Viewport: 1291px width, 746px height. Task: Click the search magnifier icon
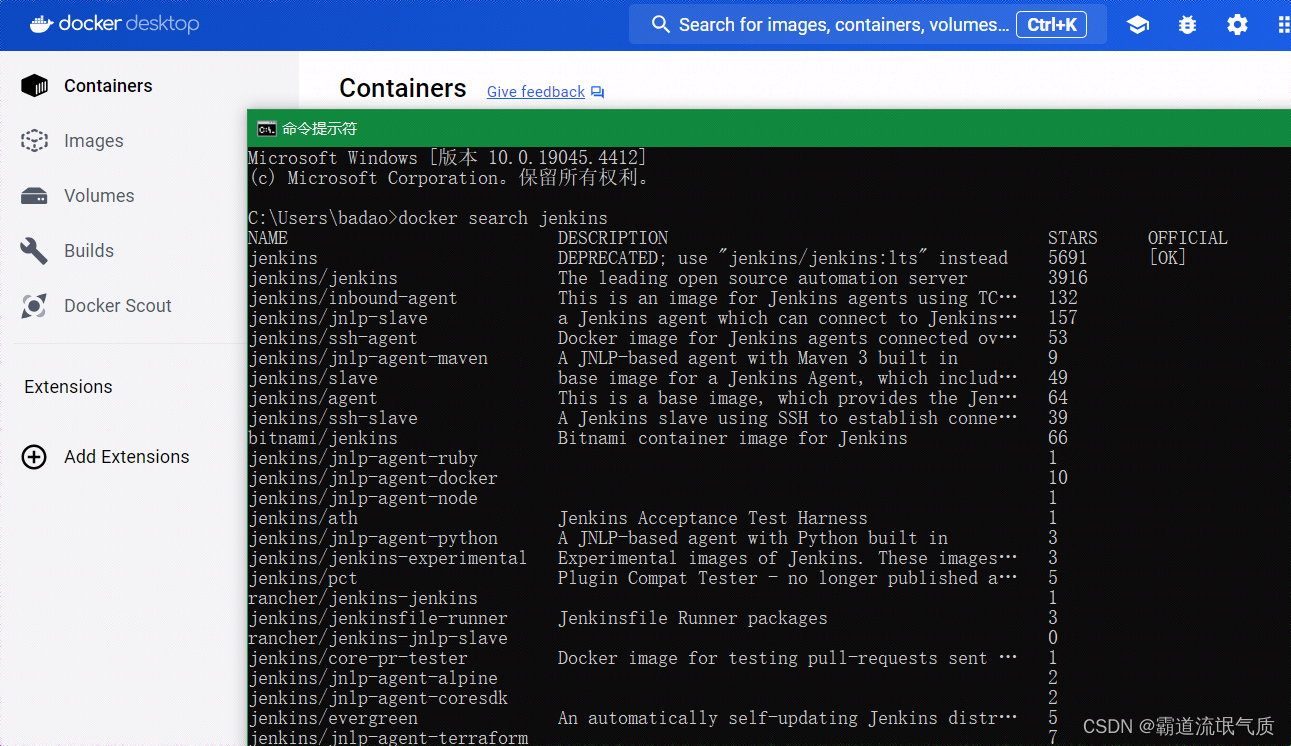(660, 25)
